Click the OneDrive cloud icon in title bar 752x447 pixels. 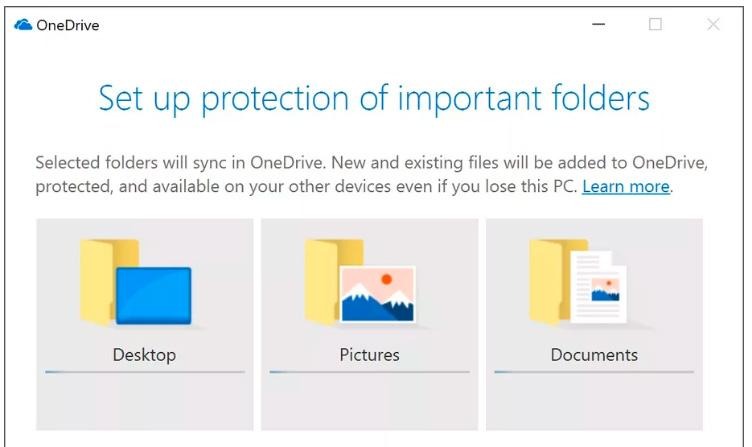pyautogui.click(x=23, y=25)
